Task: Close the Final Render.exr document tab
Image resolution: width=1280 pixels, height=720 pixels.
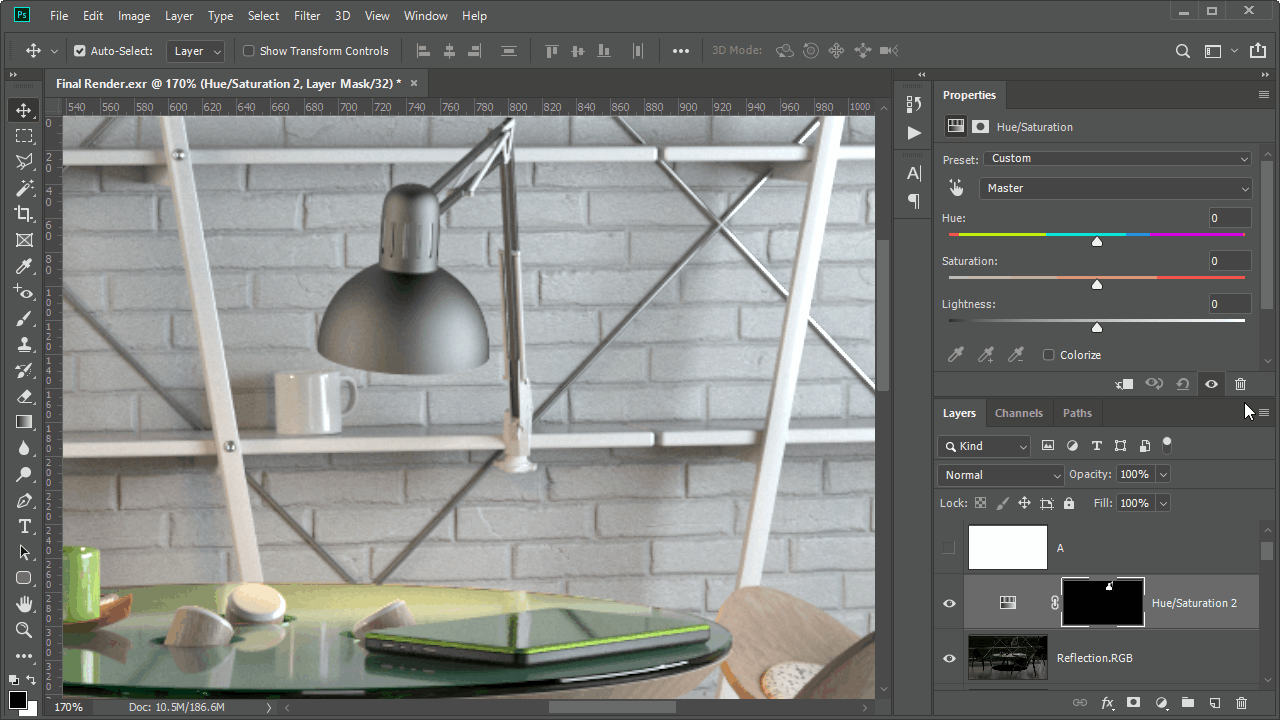Action: point(414,83)
